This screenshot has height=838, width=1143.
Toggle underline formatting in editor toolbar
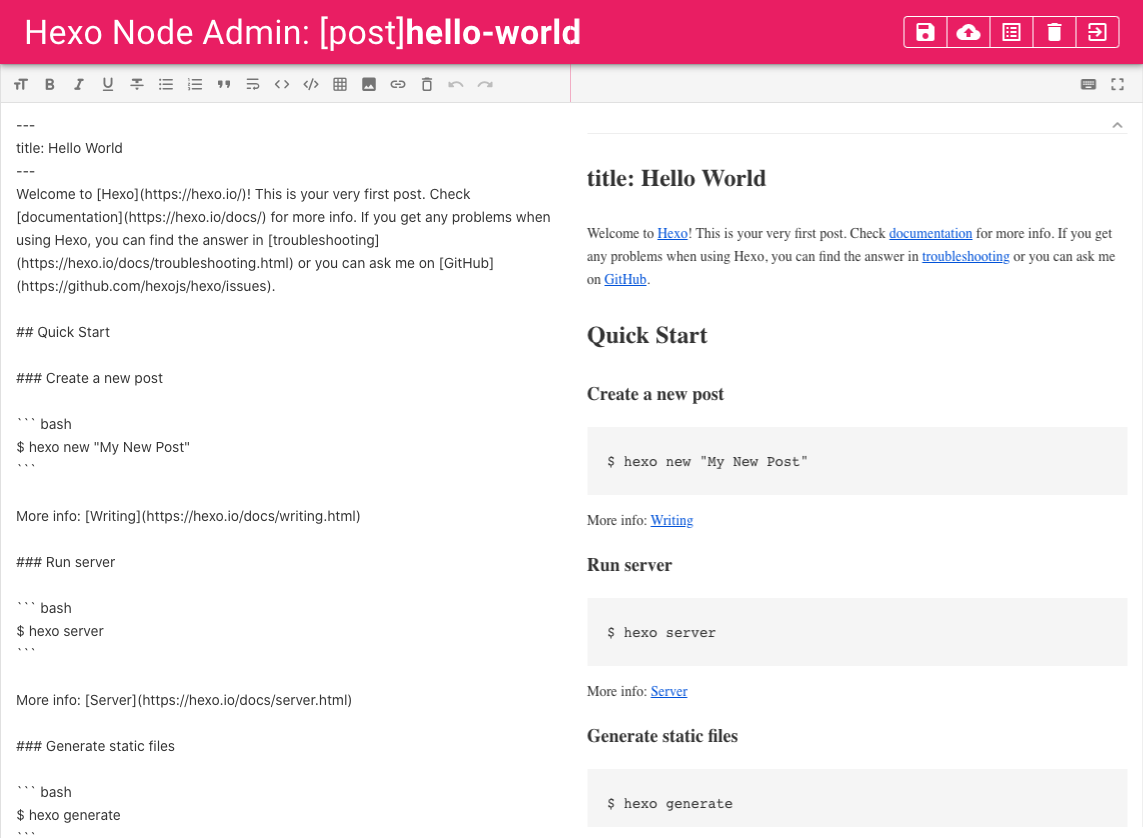(108, 85)
